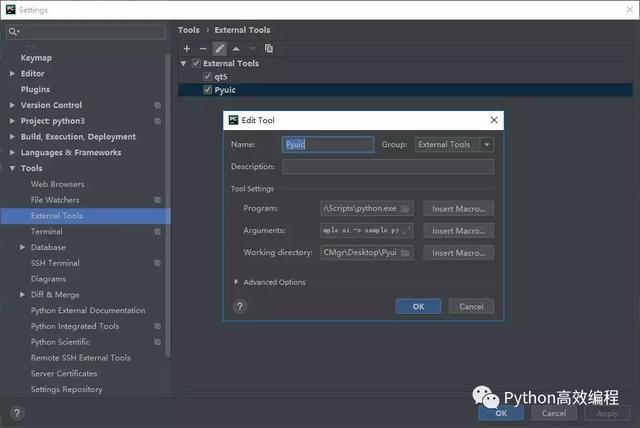Click project-level icon beside Version Control
The height and width of the screenshot is (428, 640).
pos(157,105)
